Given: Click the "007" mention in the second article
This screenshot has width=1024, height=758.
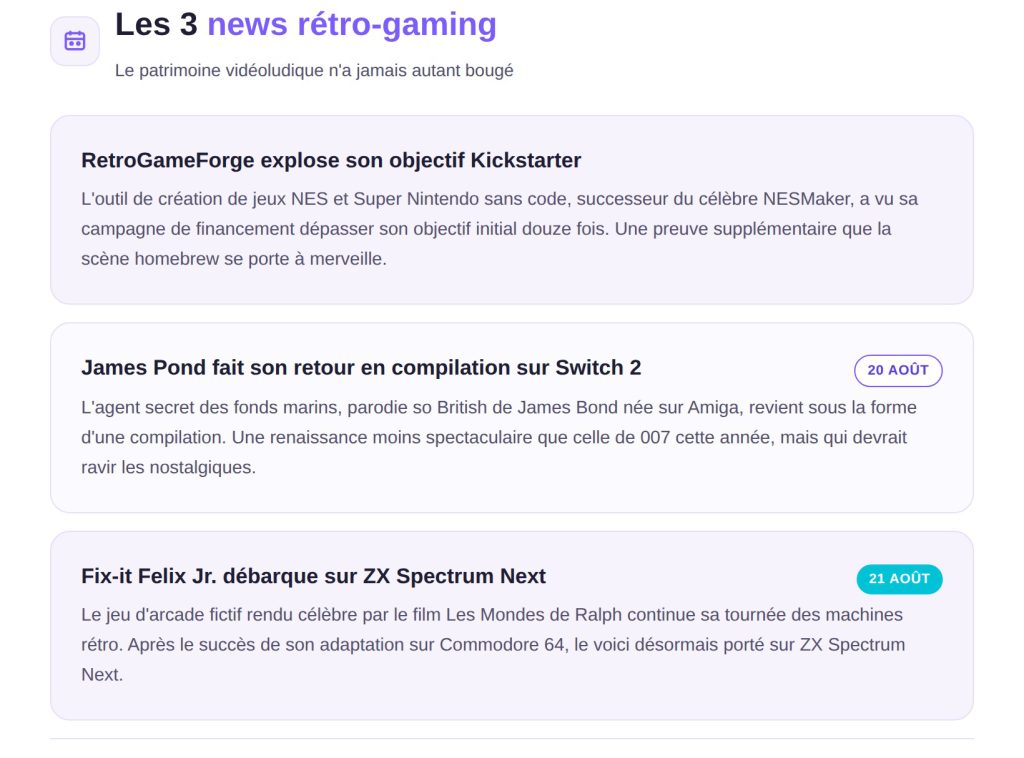Looking at the screenshot, I should pyautogui.click(x=655, y=437).
